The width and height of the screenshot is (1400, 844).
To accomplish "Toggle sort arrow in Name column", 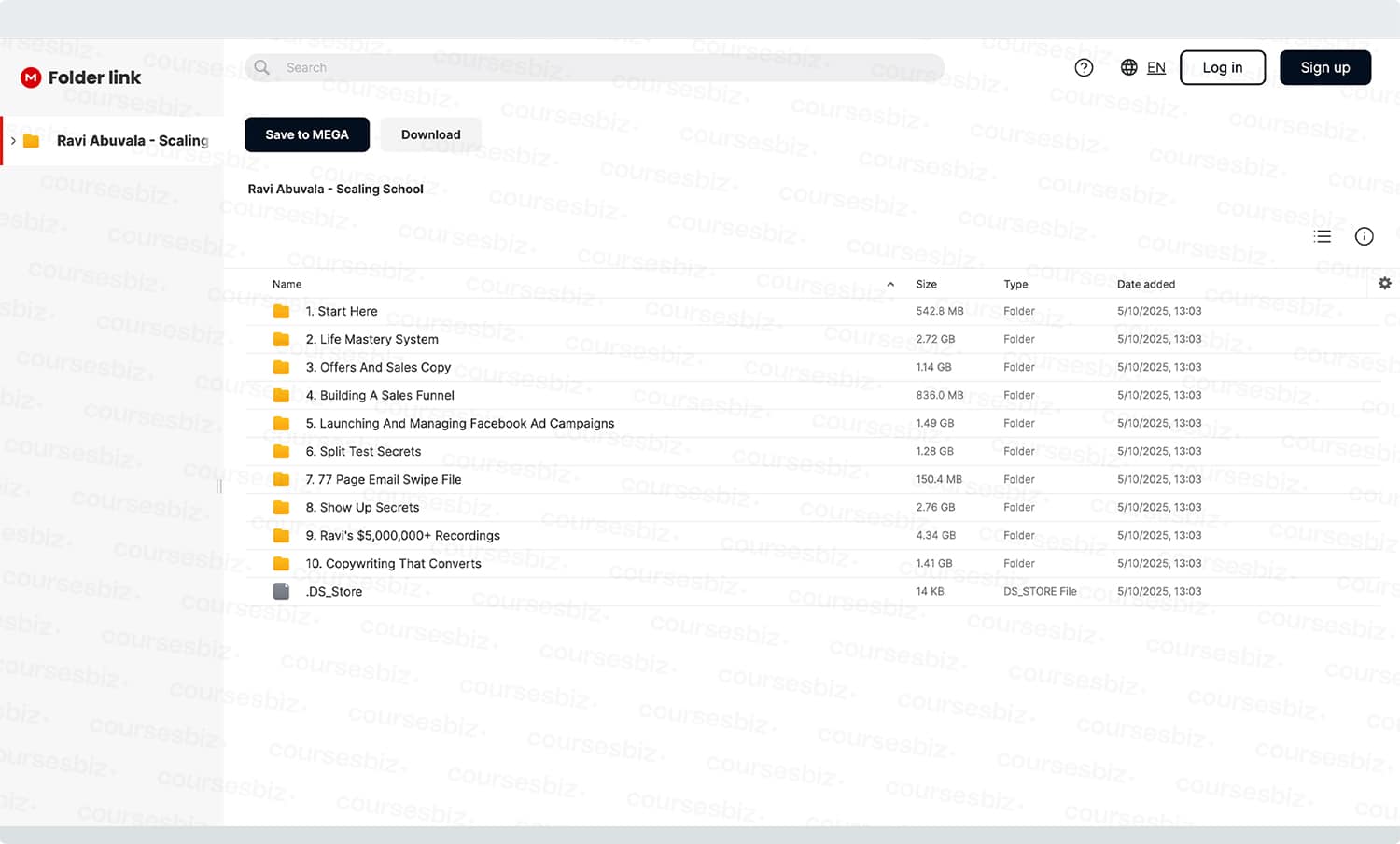I will pos(890,284).
